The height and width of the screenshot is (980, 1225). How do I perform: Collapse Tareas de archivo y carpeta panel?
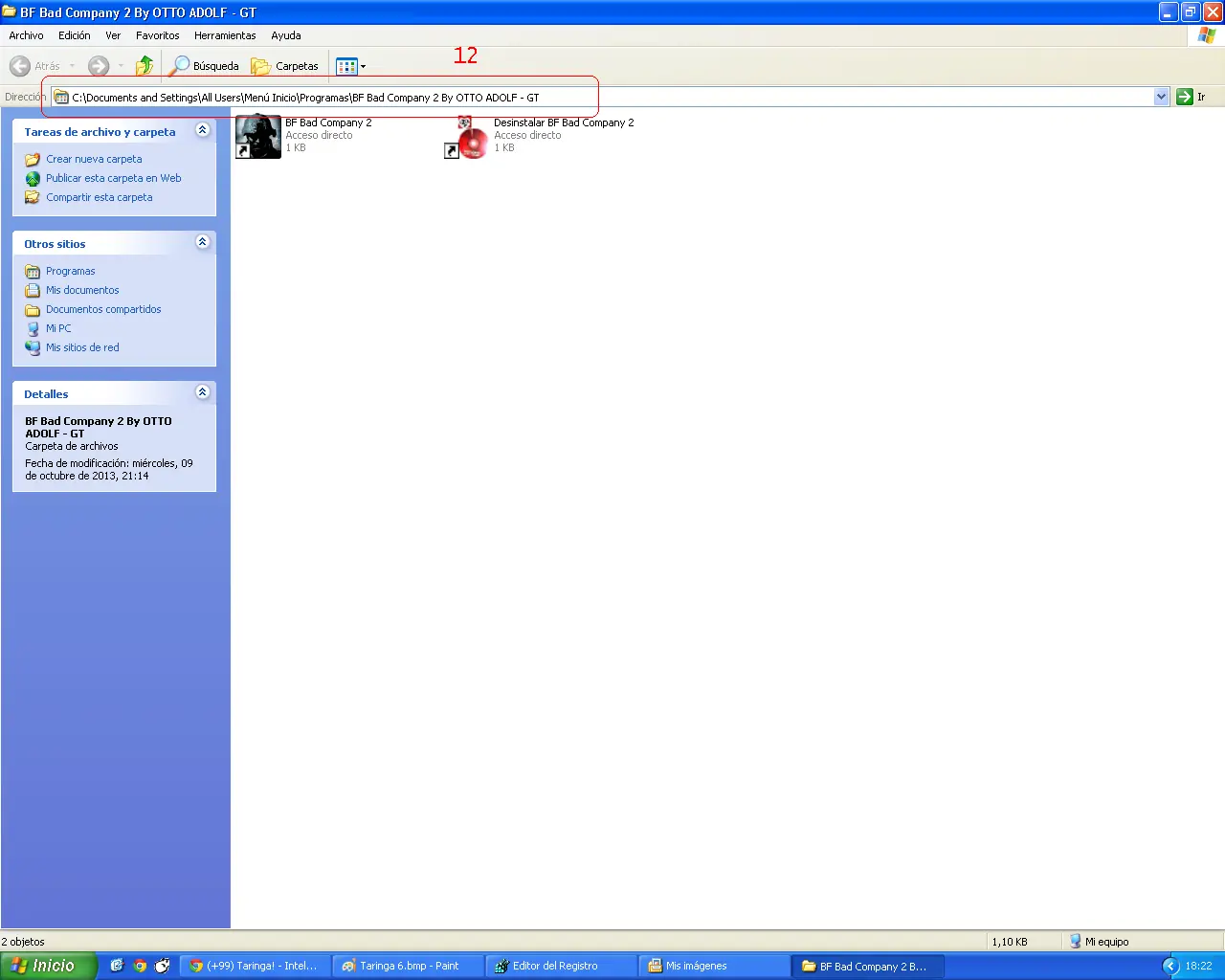point(202,130)
